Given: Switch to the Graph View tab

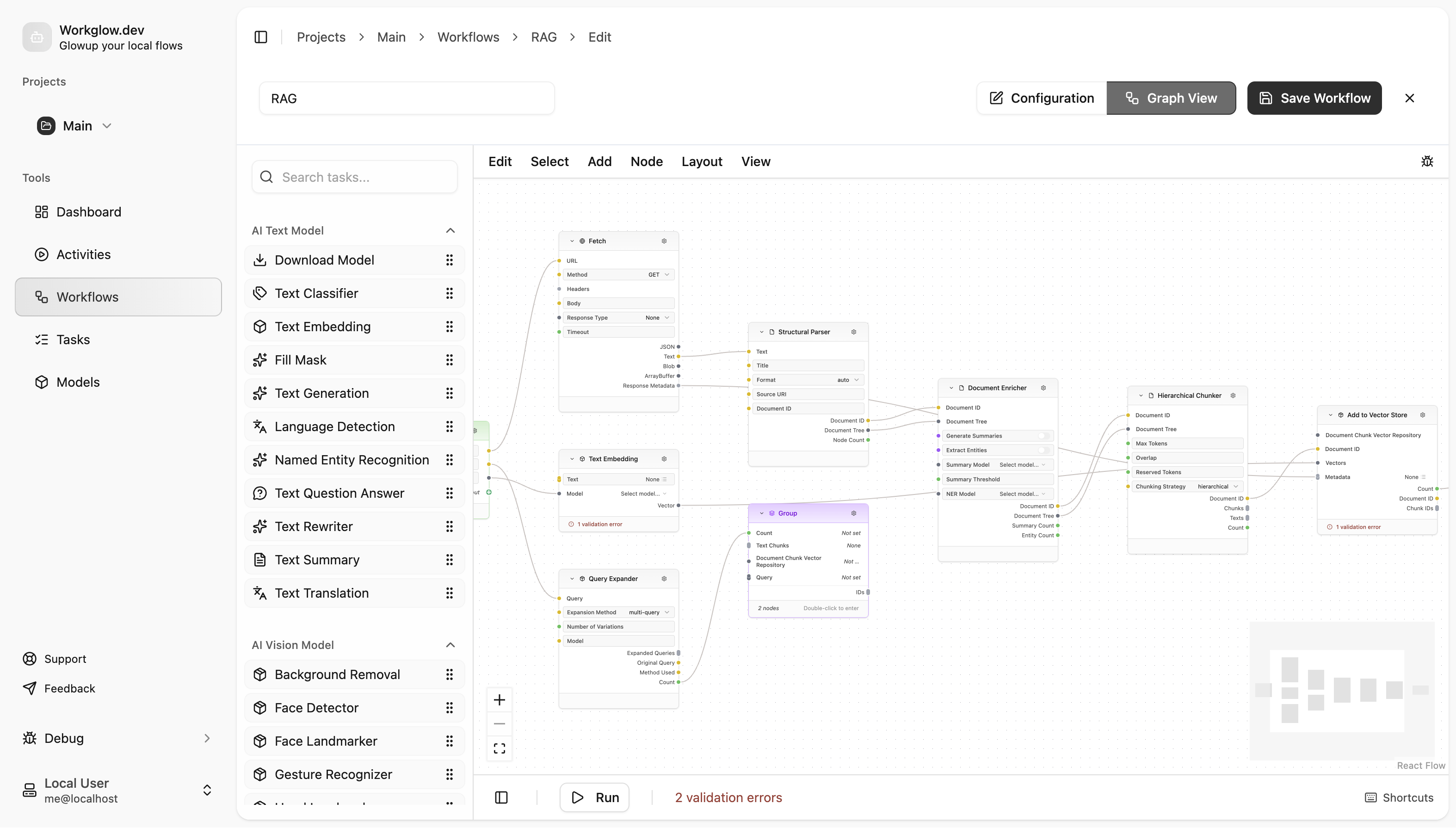Looking at the screenshot, I should 1171,99.
